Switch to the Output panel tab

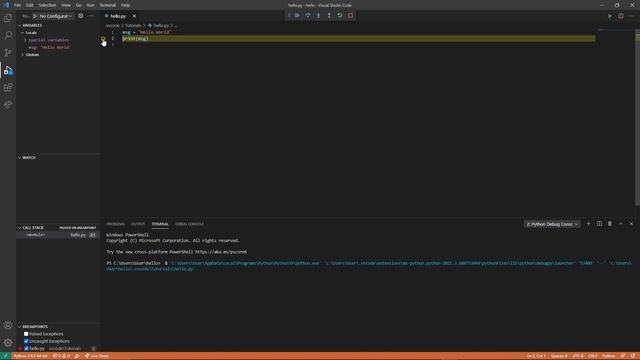pyautogui.click(x=138, y=224)
